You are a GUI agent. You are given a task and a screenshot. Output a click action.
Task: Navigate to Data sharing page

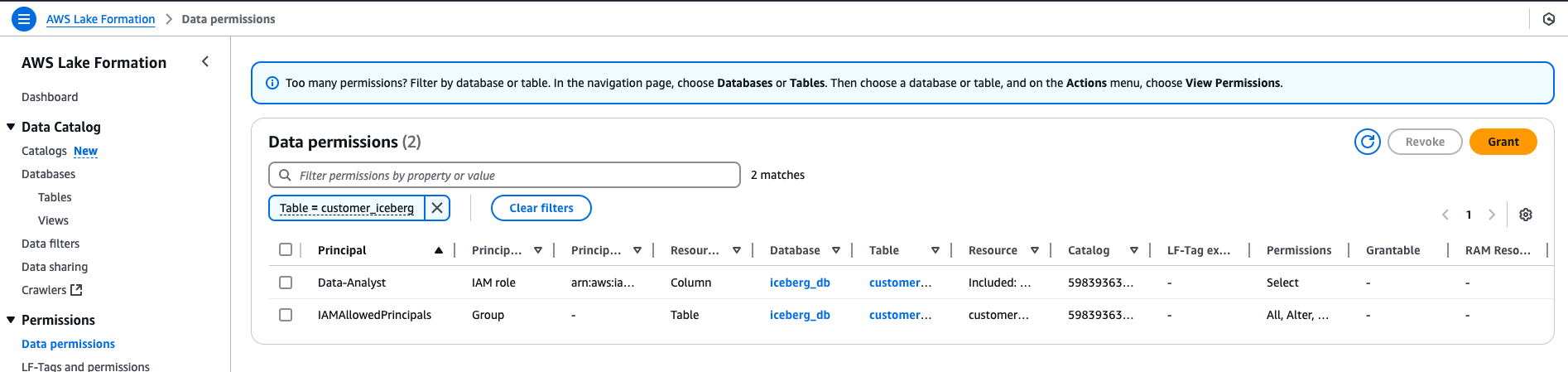pos(55,267)
